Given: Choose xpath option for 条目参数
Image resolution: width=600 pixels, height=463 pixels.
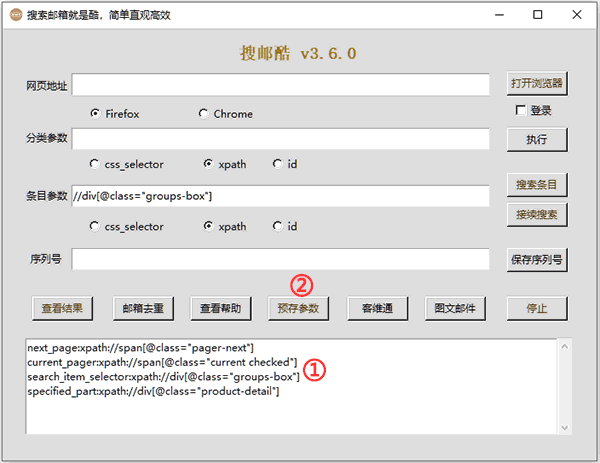Looking at the screenshot, I should 209,226.
